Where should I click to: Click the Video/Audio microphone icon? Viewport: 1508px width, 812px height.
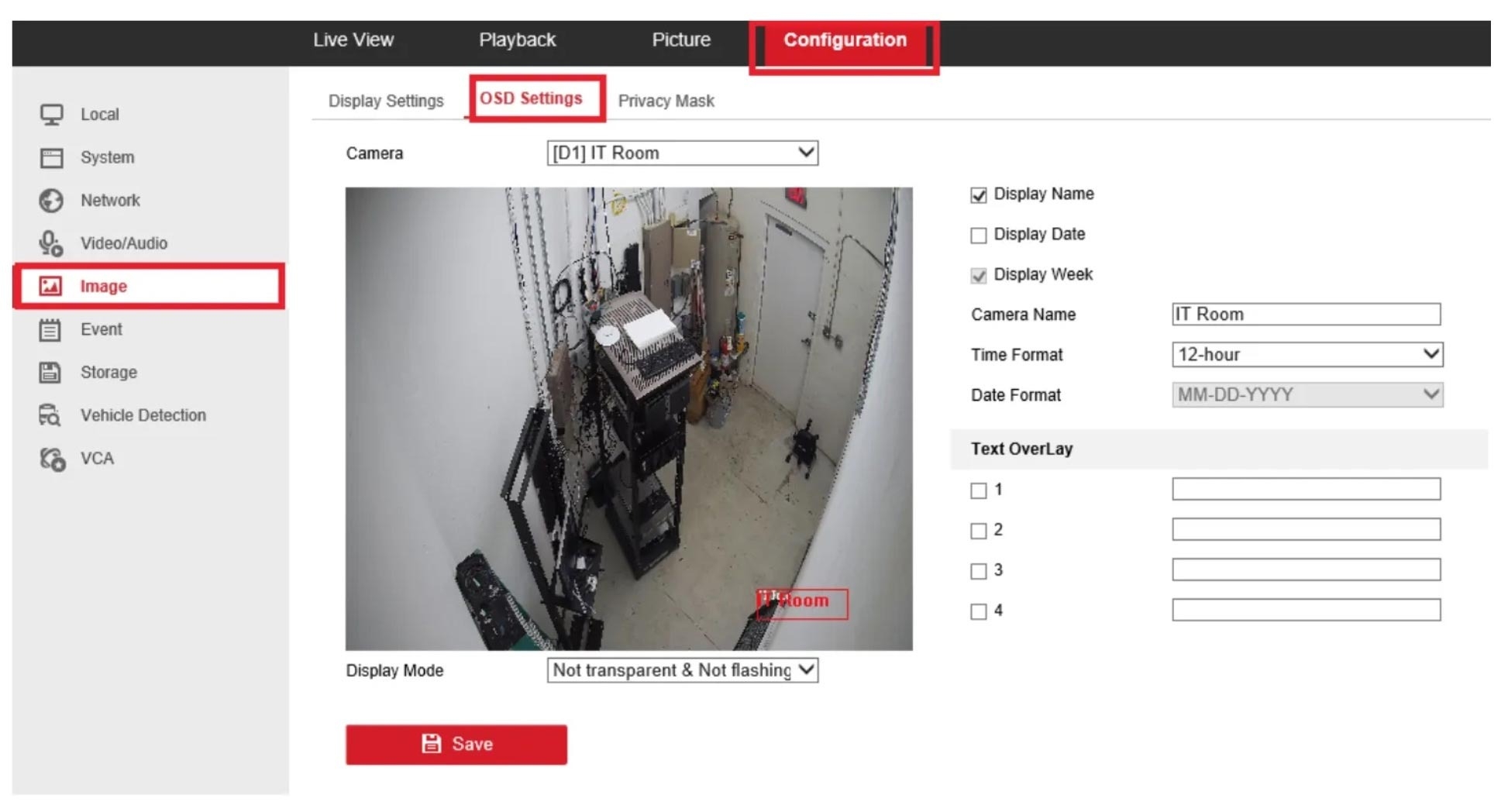tap(51, 243)
